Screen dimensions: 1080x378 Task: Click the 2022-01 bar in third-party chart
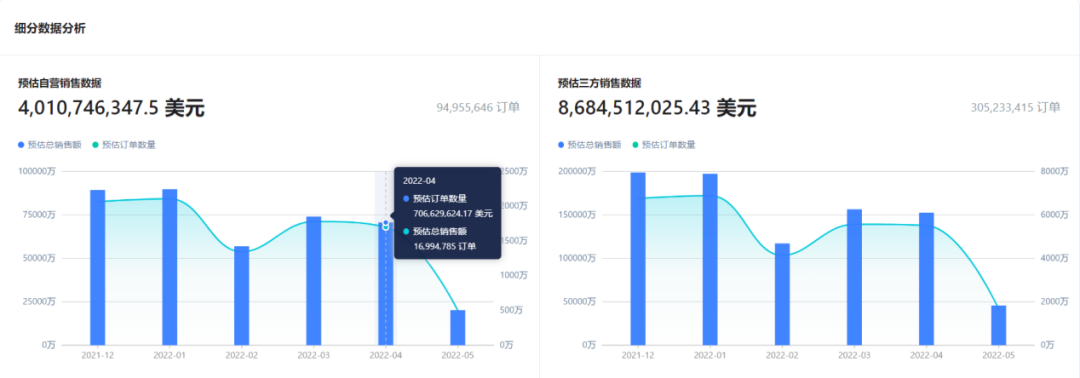coord(710,260)
